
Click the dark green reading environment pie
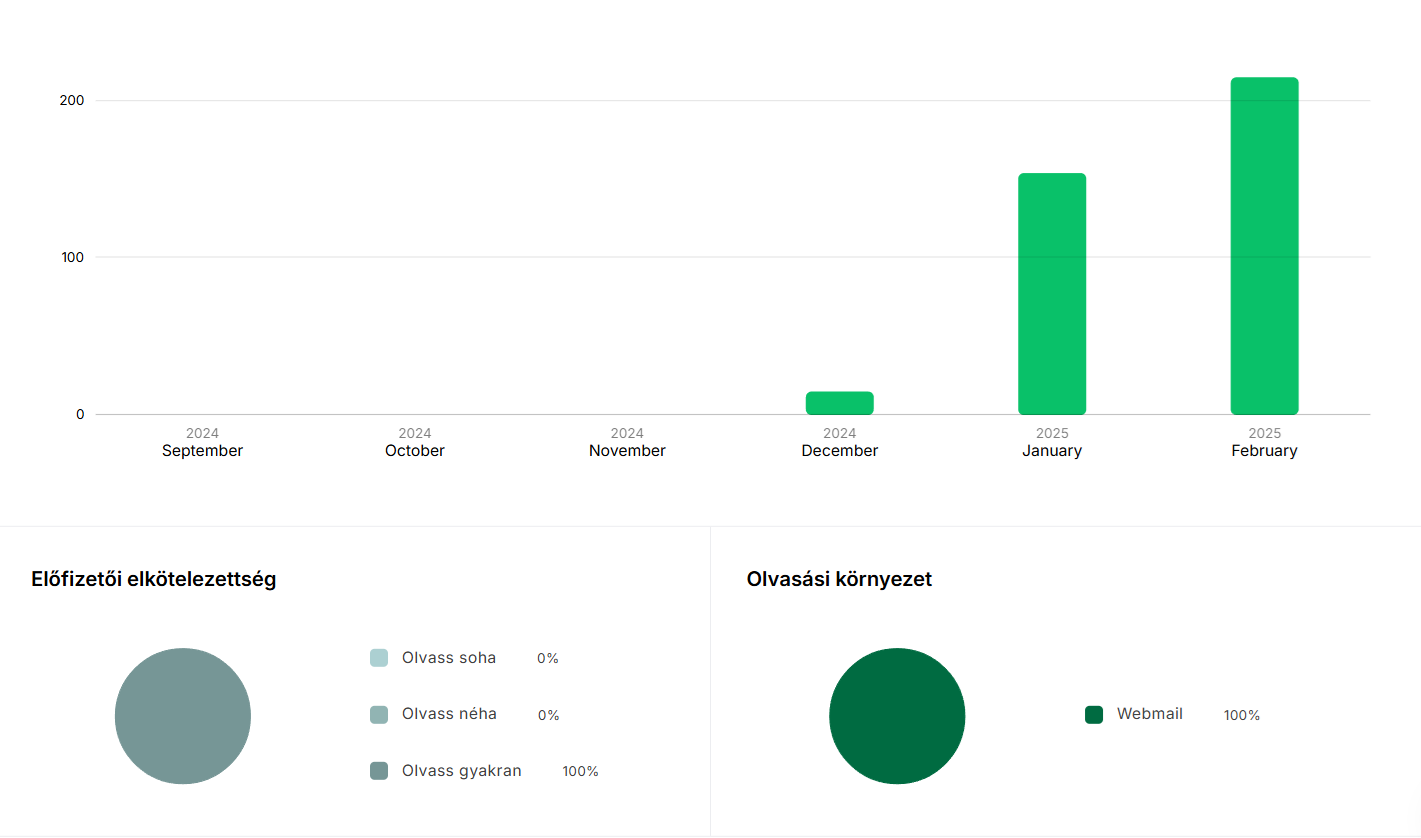coord(897,716)
